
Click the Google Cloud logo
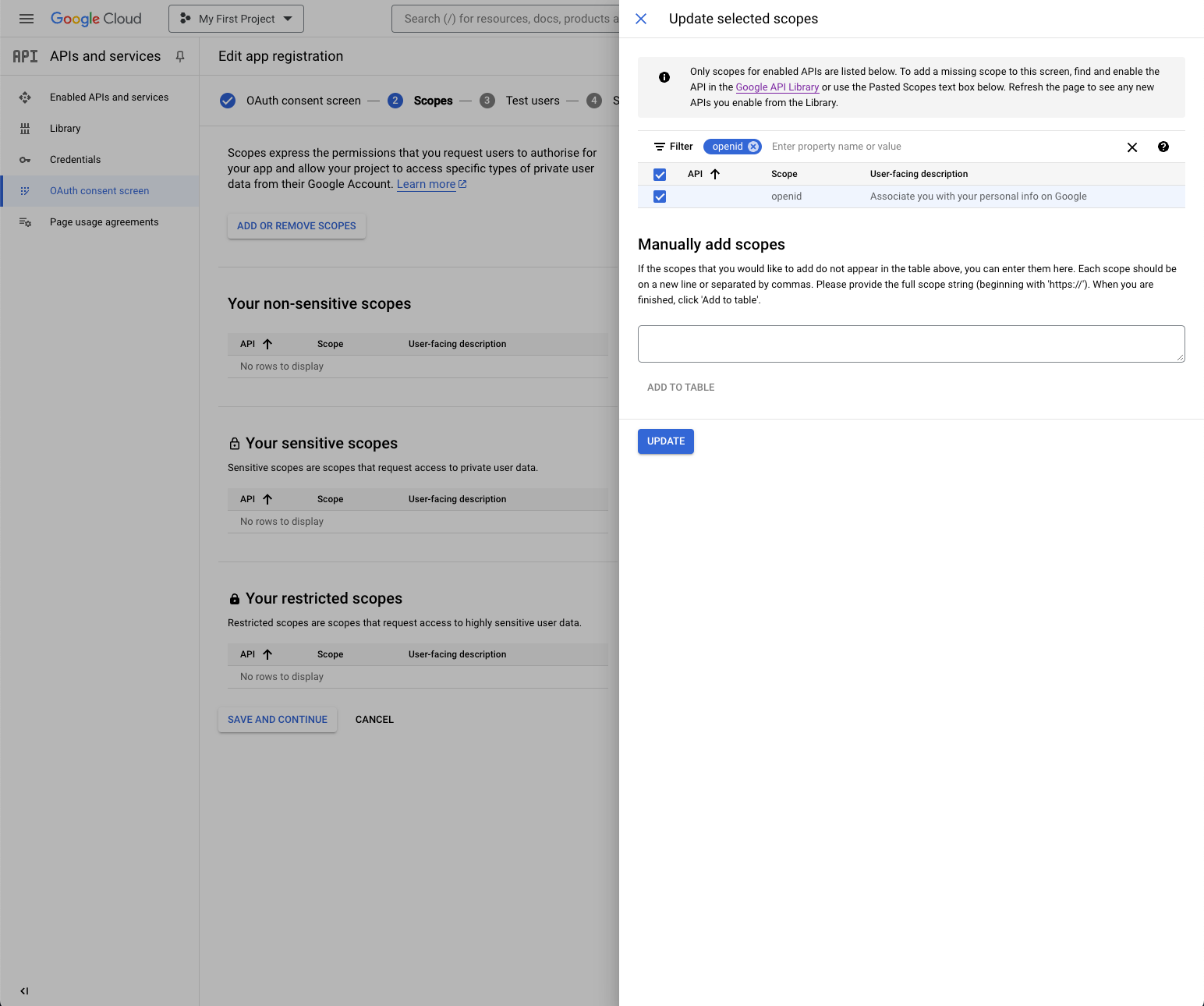click(96, 19)
